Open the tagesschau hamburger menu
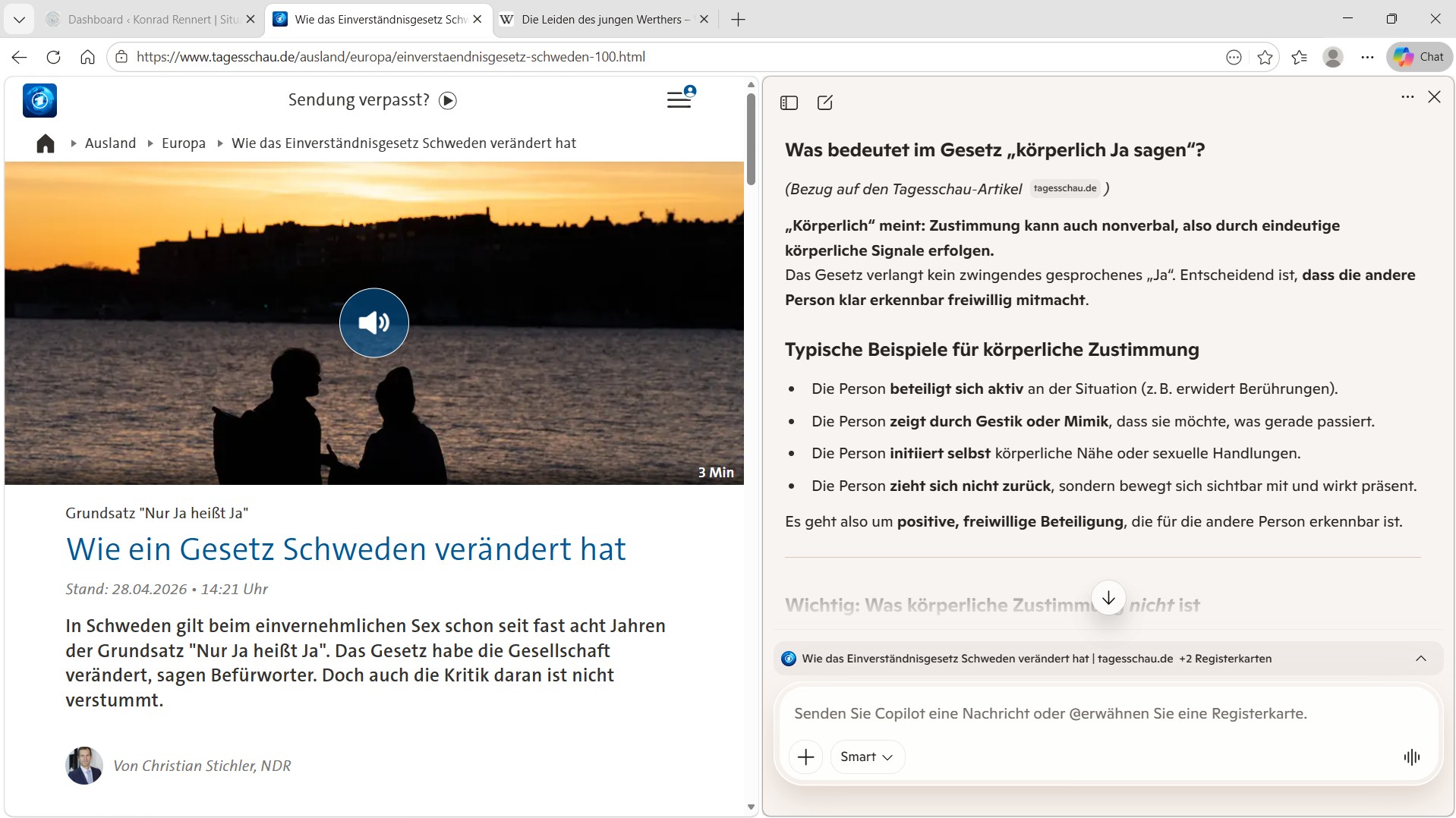The image size is (1456, 818). click(x=679, y=99)
